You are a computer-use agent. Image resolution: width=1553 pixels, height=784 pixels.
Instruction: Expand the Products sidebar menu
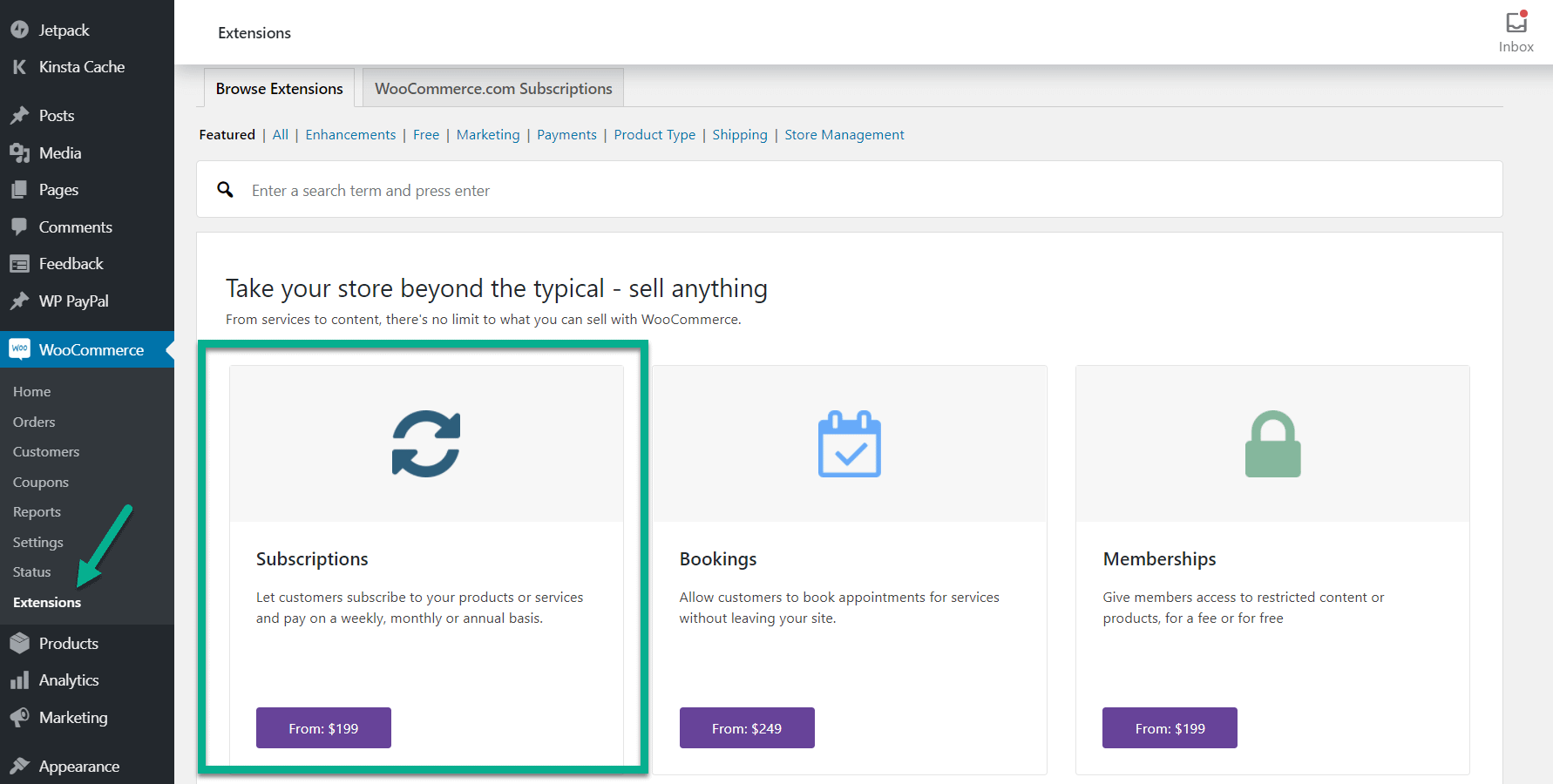click(x=68, y=644)
